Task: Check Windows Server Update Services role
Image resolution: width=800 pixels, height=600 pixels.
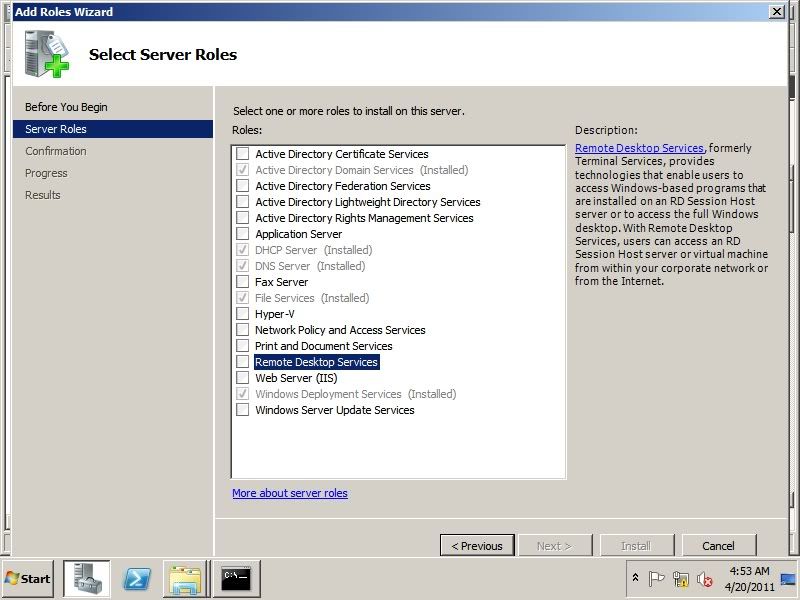Action: [x=243, y=410]
